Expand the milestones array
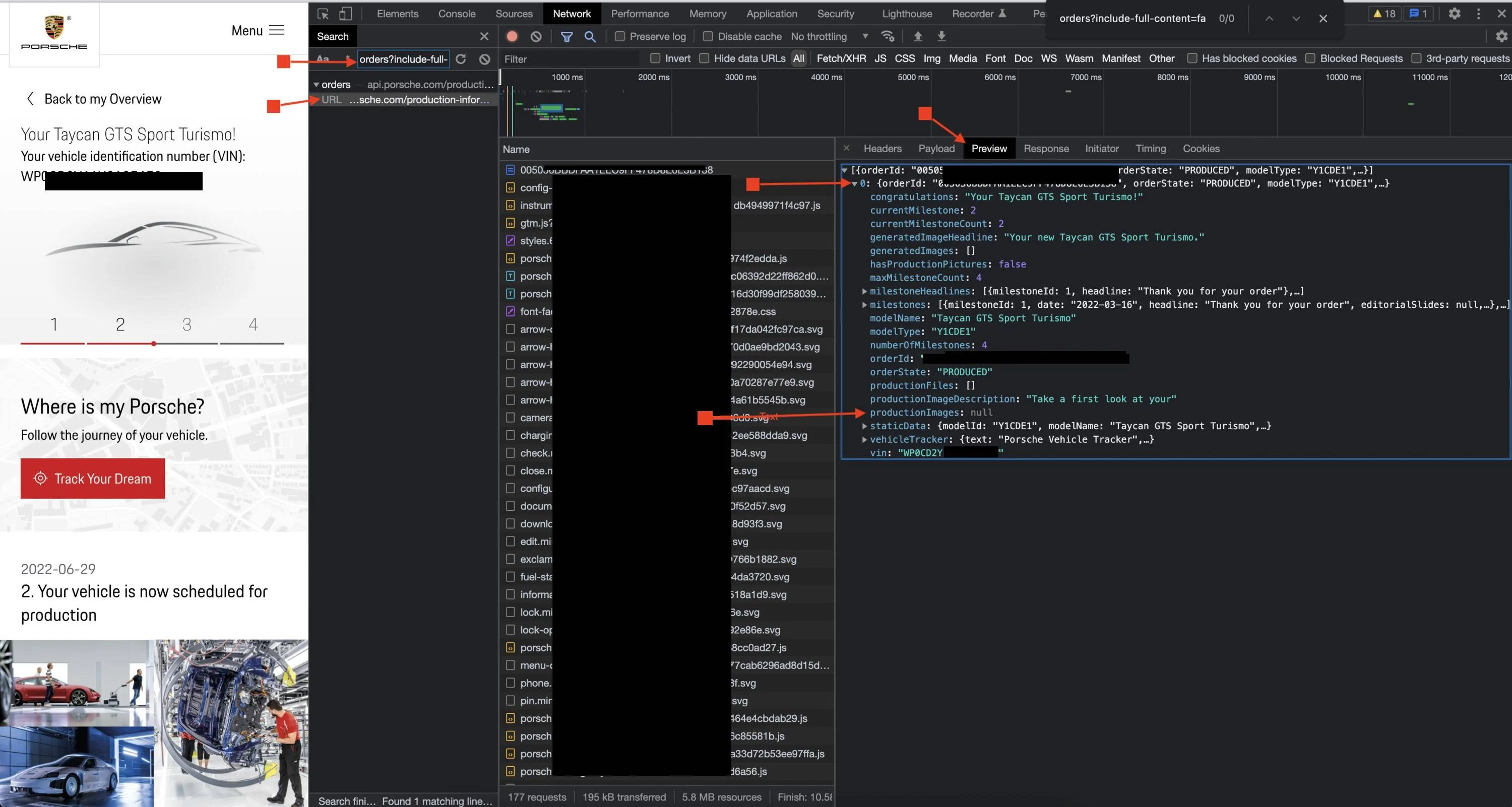Viewport: 1512px width, 807px height. coord(864,305)
